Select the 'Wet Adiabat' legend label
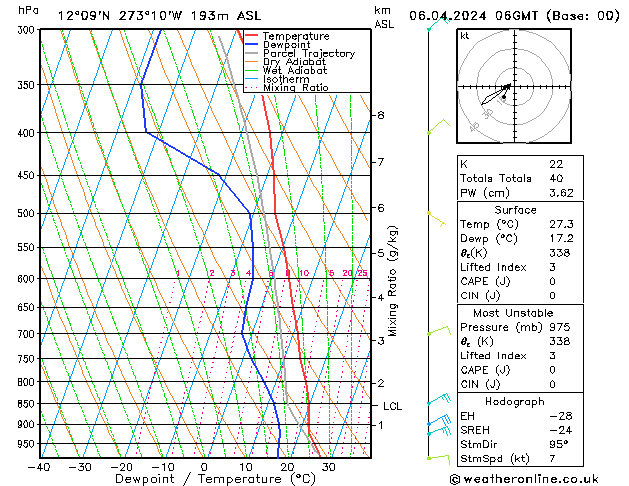This screenshot has width=629, height=486. coord(295,70)
